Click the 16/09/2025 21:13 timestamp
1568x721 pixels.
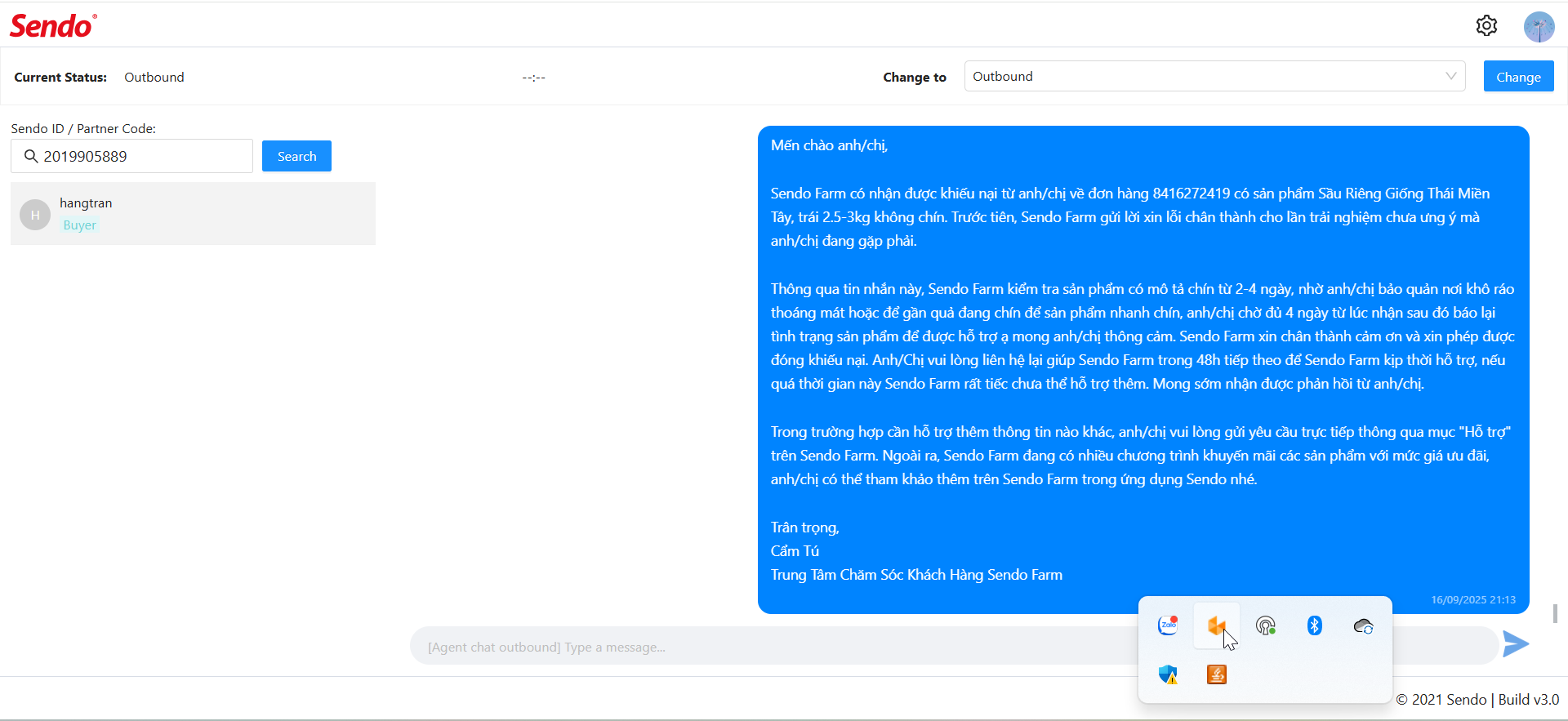[x=1473, y=599]
